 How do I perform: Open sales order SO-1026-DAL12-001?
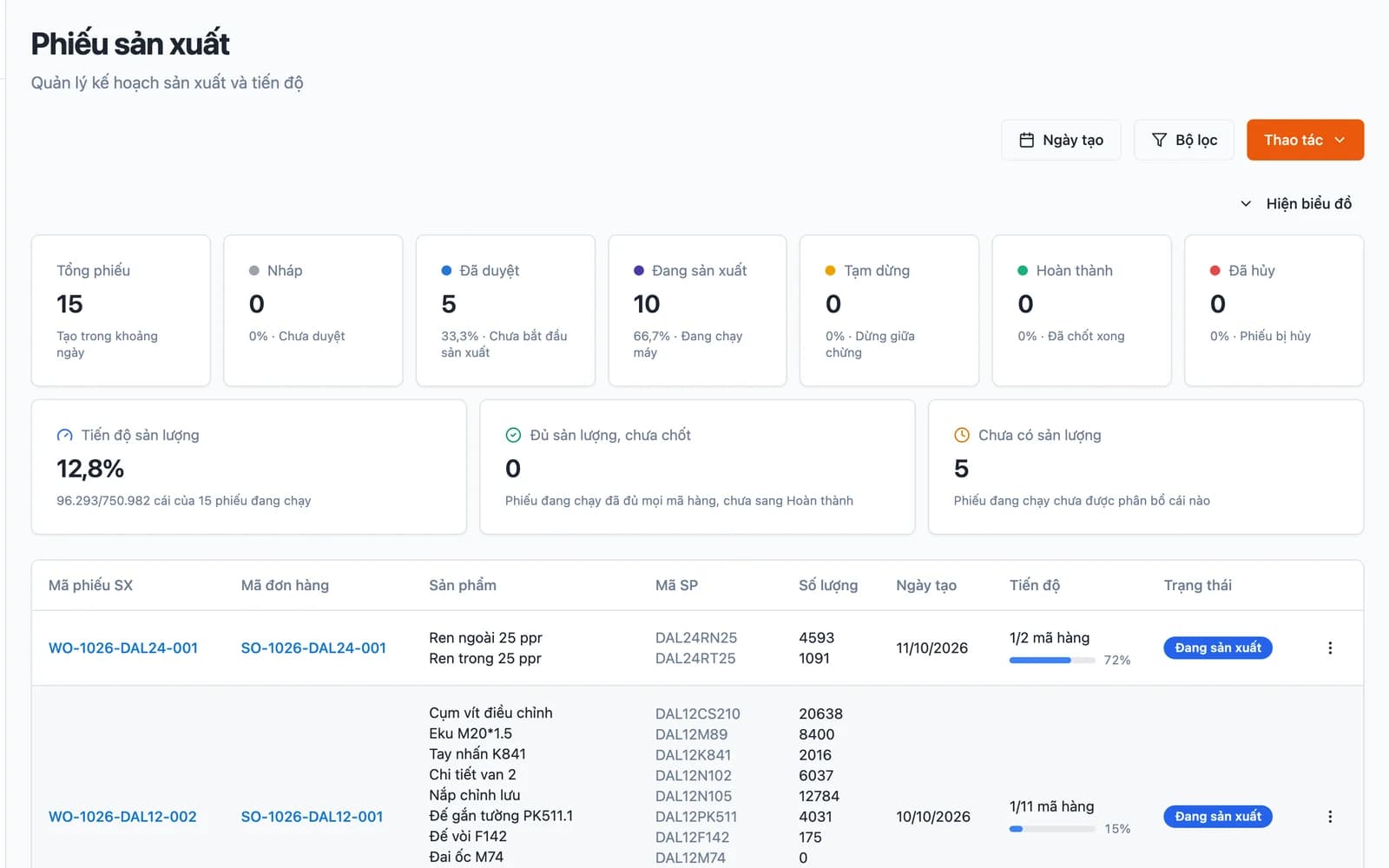point(312,816)
